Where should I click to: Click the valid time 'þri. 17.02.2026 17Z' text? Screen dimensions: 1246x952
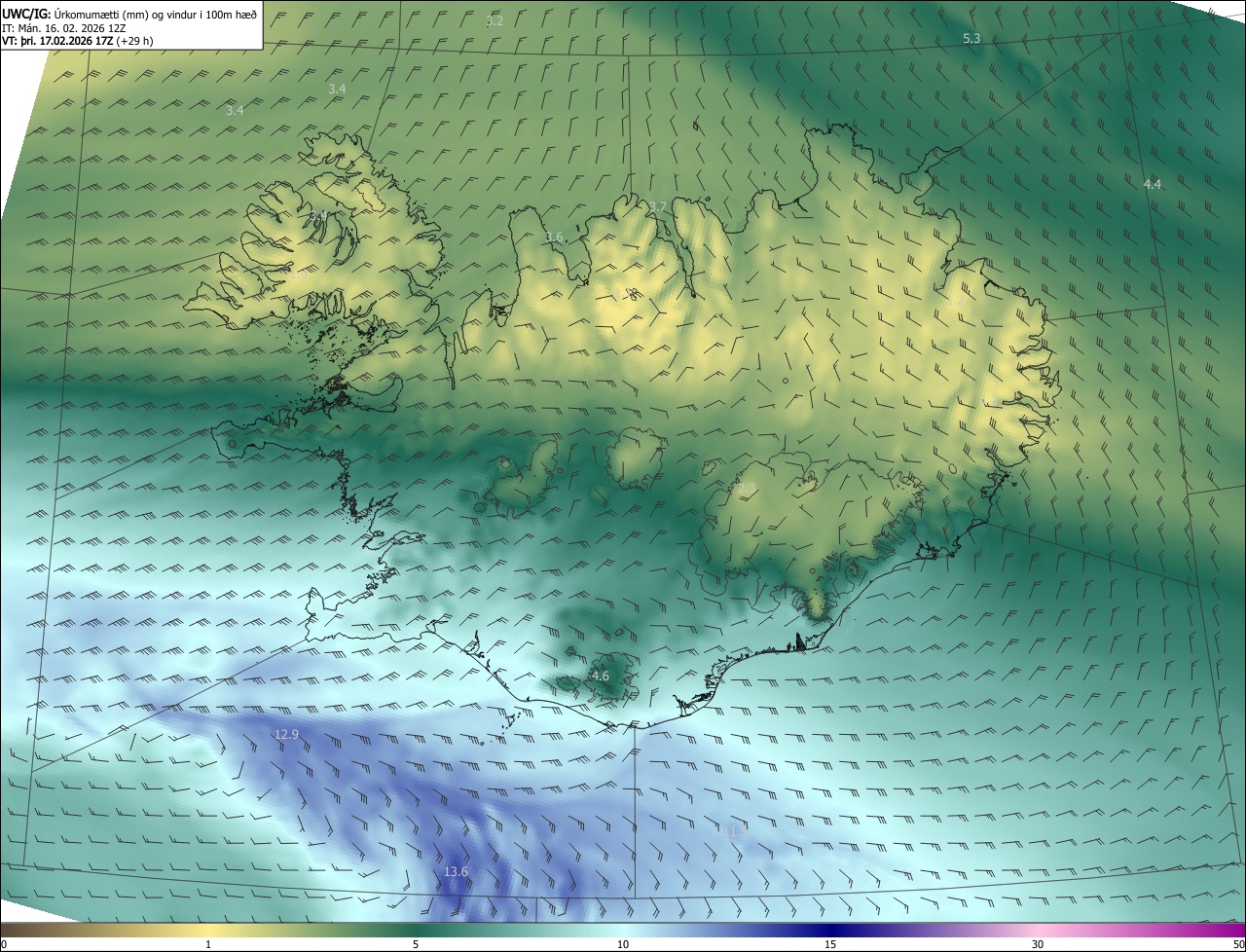pyautogui.click(x=65, y=41)
